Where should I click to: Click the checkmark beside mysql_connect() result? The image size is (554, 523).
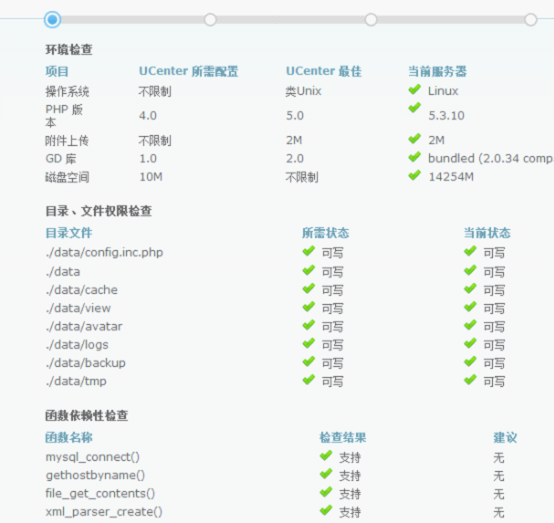click(326, 456)
